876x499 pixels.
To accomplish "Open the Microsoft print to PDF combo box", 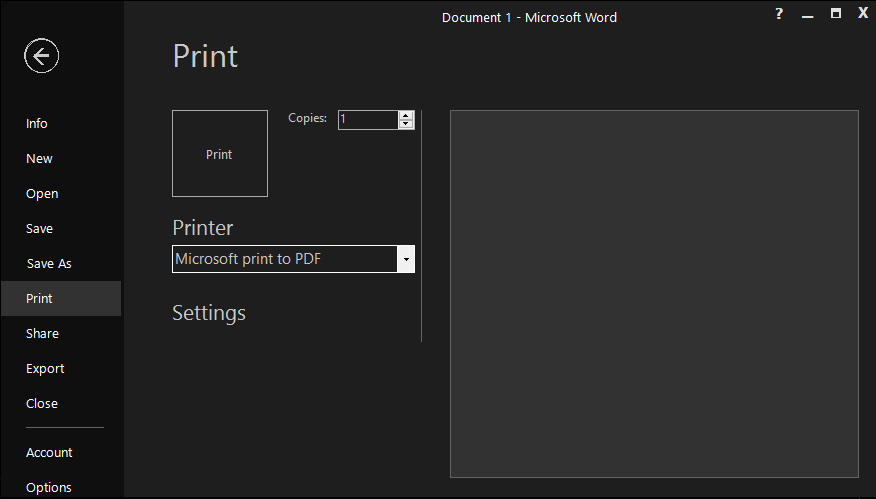I will pyautogui.click(x=285, y=259).
